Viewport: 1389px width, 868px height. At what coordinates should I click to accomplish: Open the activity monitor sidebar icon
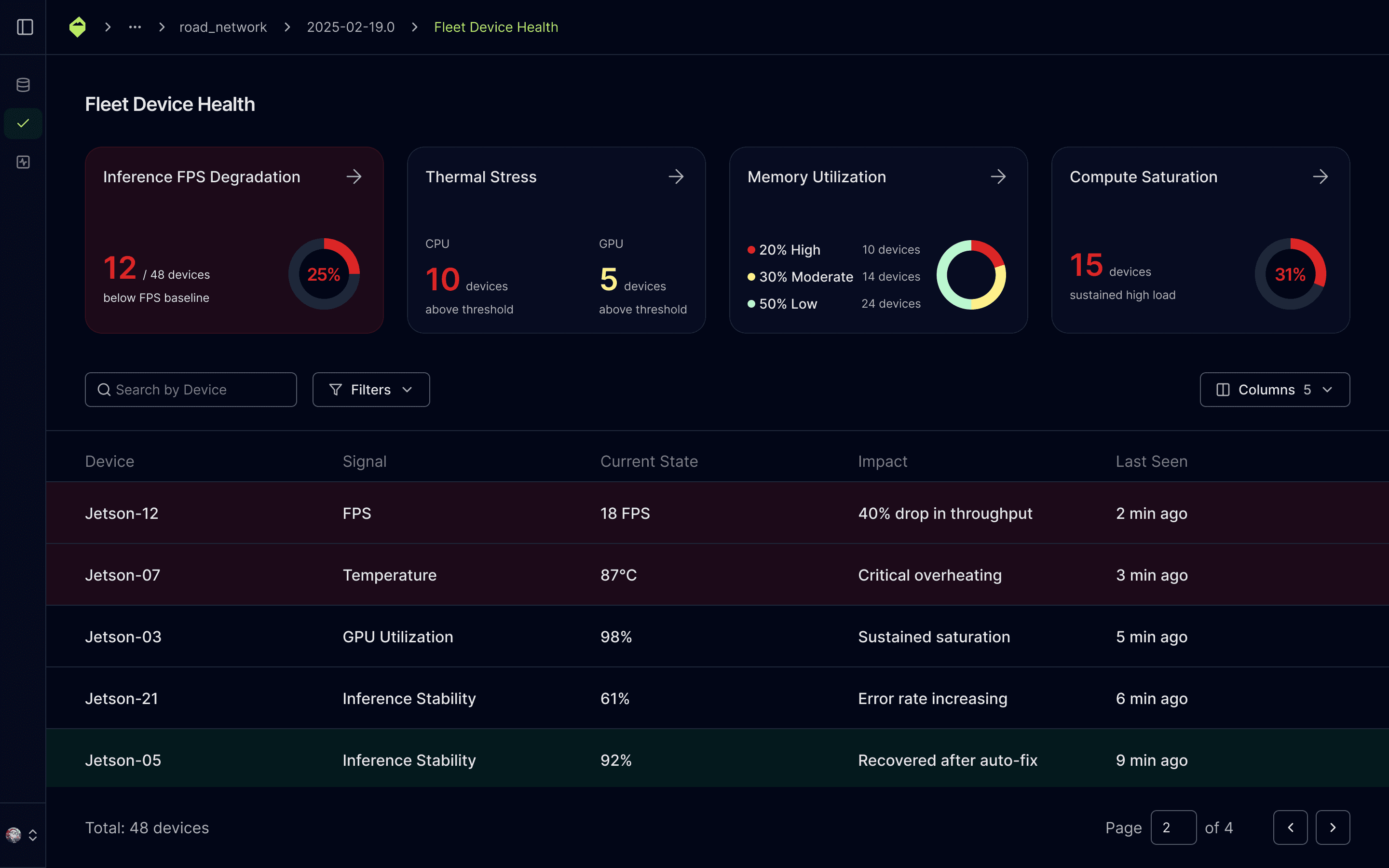23,163
